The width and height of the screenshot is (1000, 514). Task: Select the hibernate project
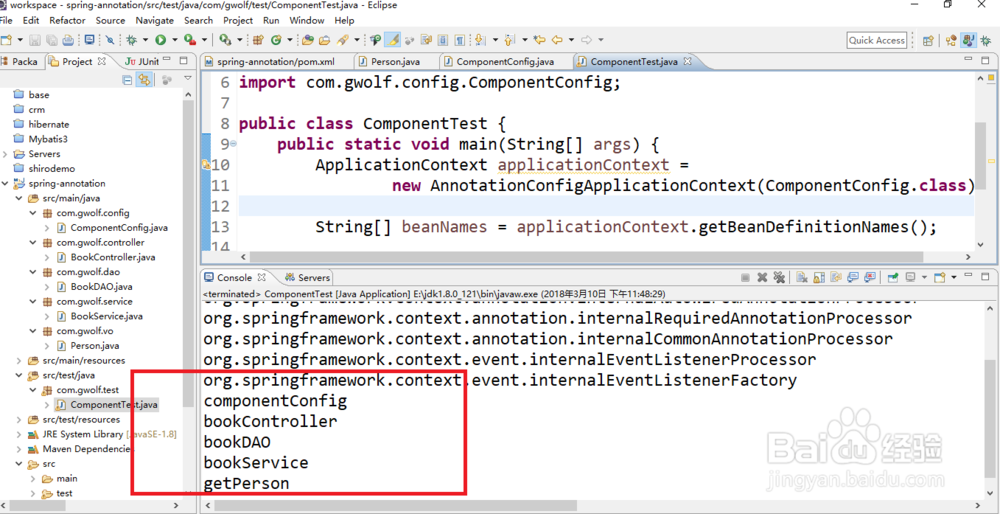tap(48, 124)
